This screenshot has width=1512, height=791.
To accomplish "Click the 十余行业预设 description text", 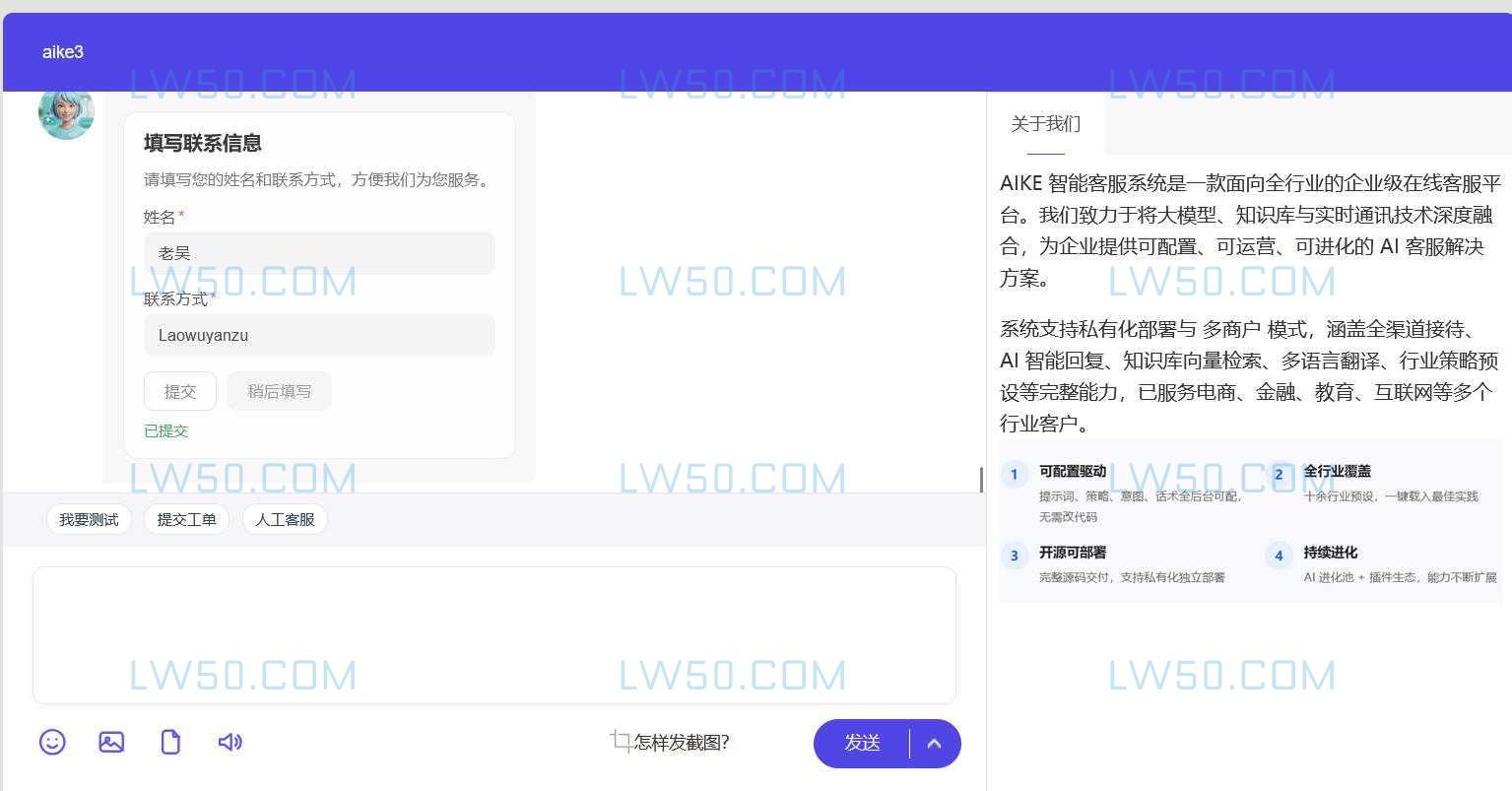I will tap(1391, 496).
